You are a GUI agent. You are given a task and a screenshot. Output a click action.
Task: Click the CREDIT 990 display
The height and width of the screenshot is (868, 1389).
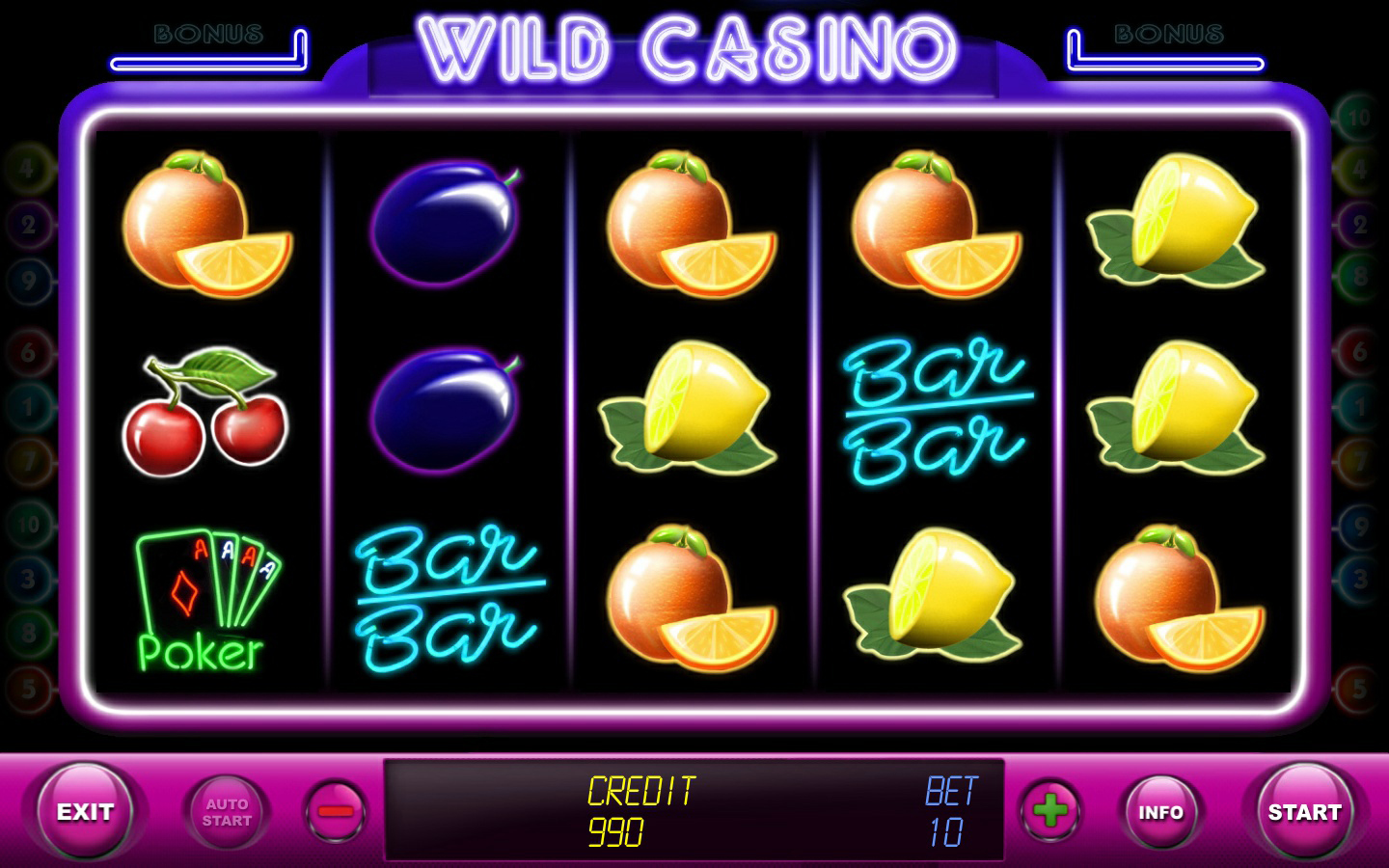coord(640,811)
